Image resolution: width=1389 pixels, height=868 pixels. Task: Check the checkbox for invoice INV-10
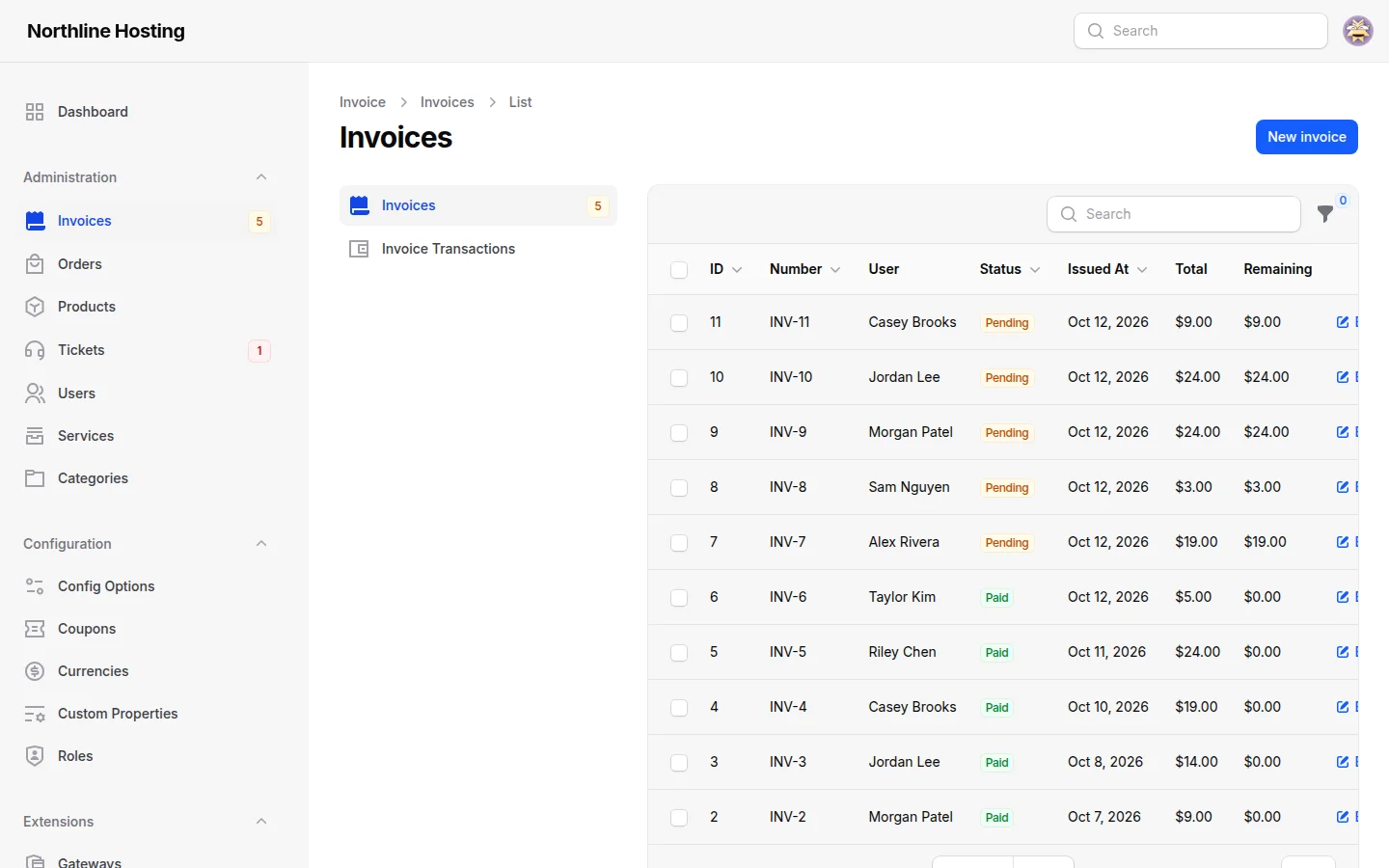click(x=679, y=378)
